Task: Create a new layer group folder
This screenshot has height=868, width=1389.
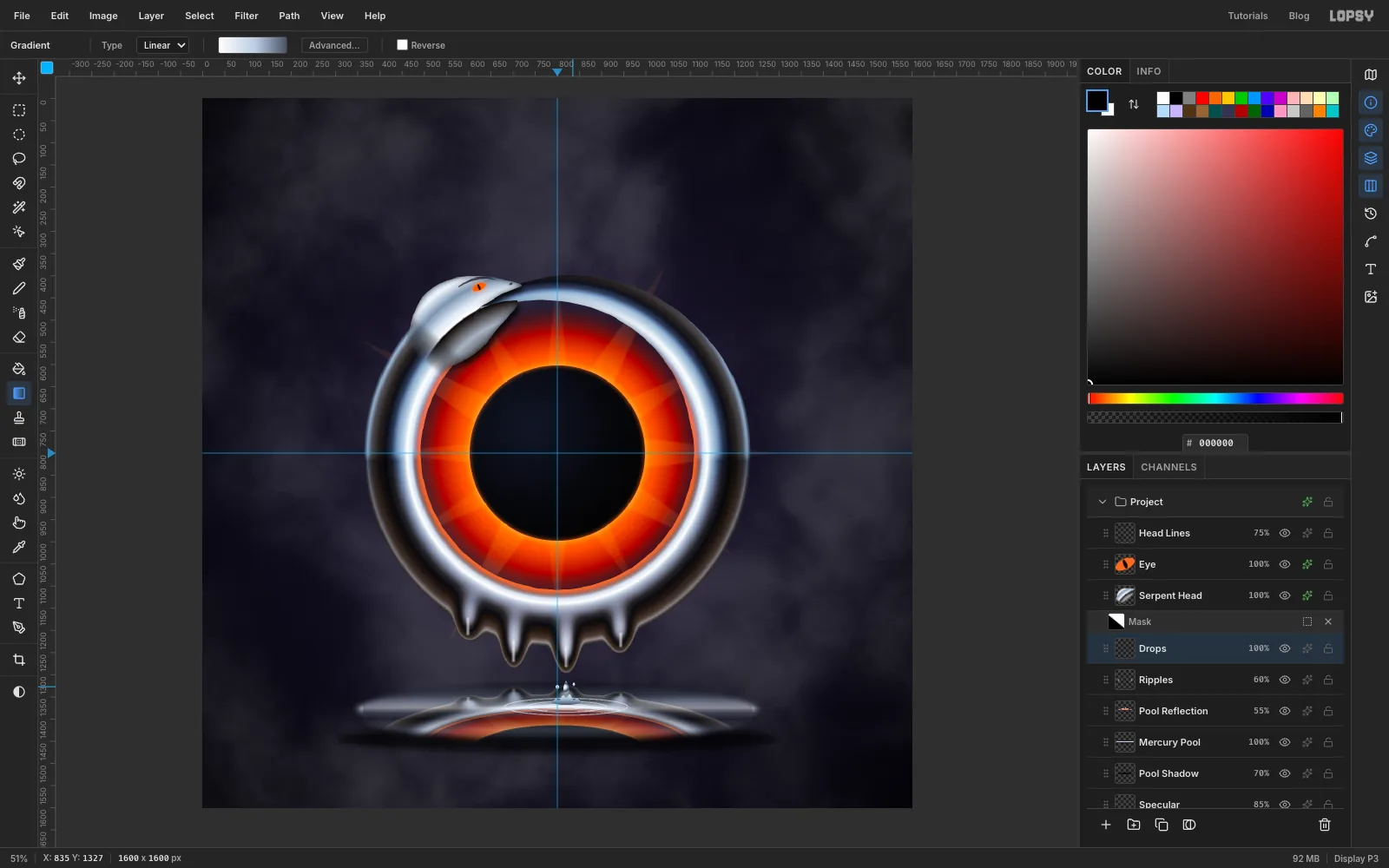Action: point(1134,825)
